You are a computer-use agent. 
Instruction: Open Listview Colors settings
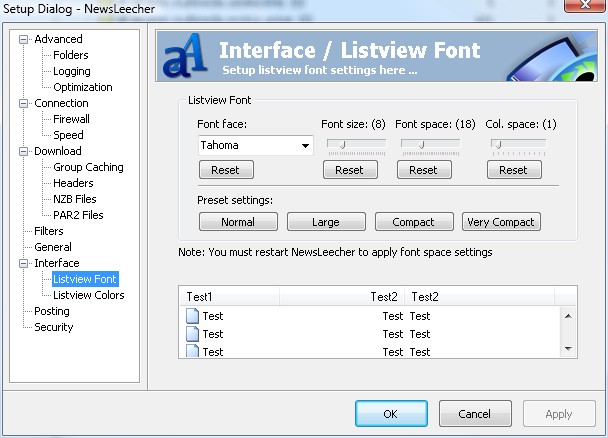click(89, 295)
